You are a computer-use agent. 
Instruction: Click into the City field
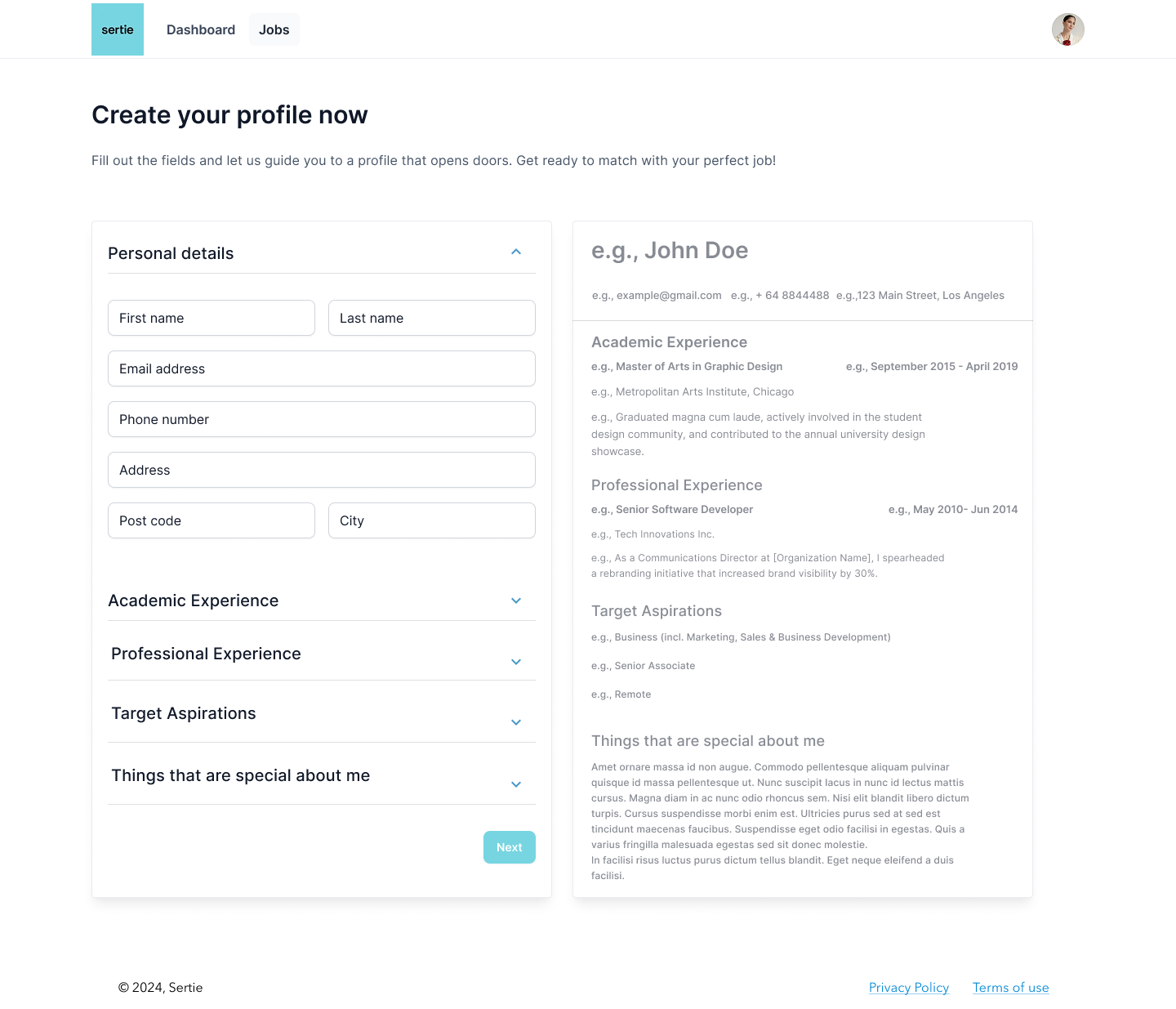(432, 520)
